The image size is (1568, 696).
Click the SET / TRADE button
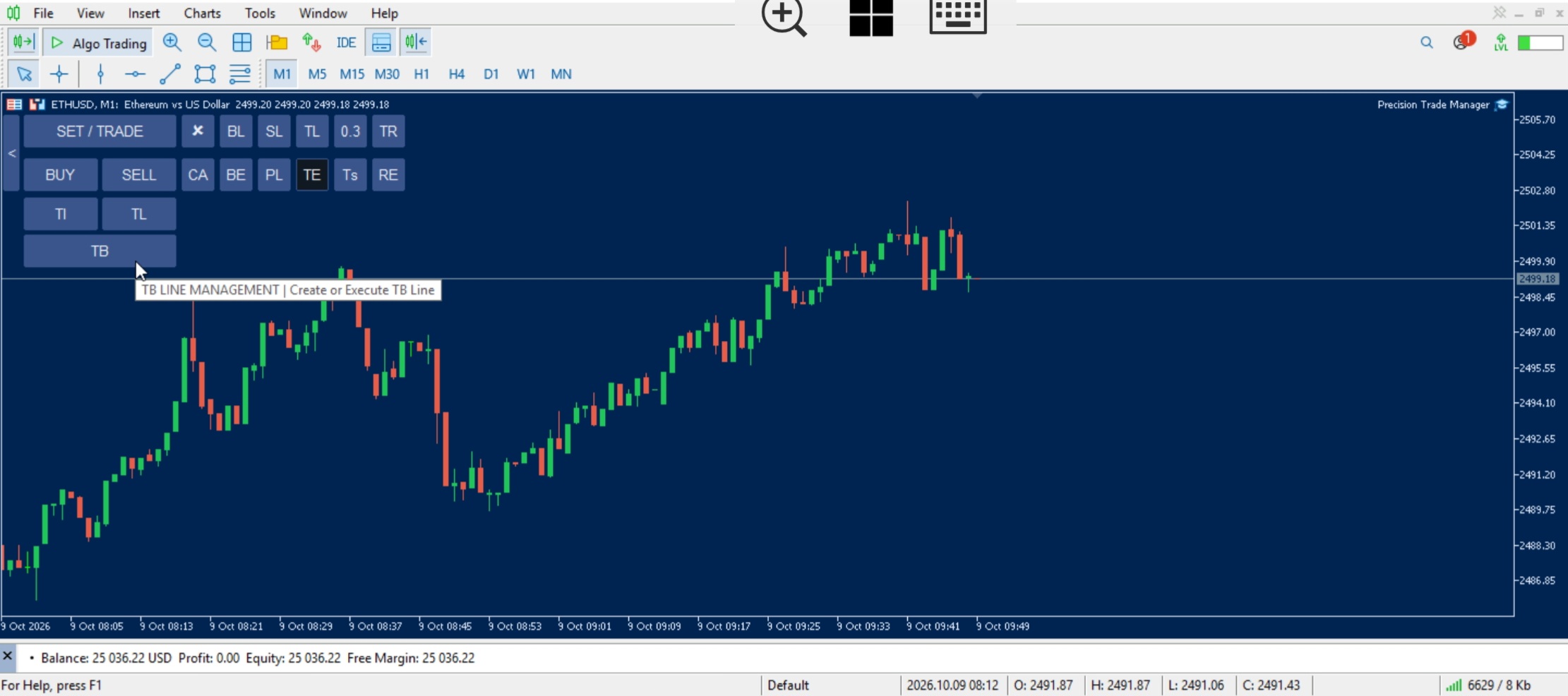click(x=100, y=131)
